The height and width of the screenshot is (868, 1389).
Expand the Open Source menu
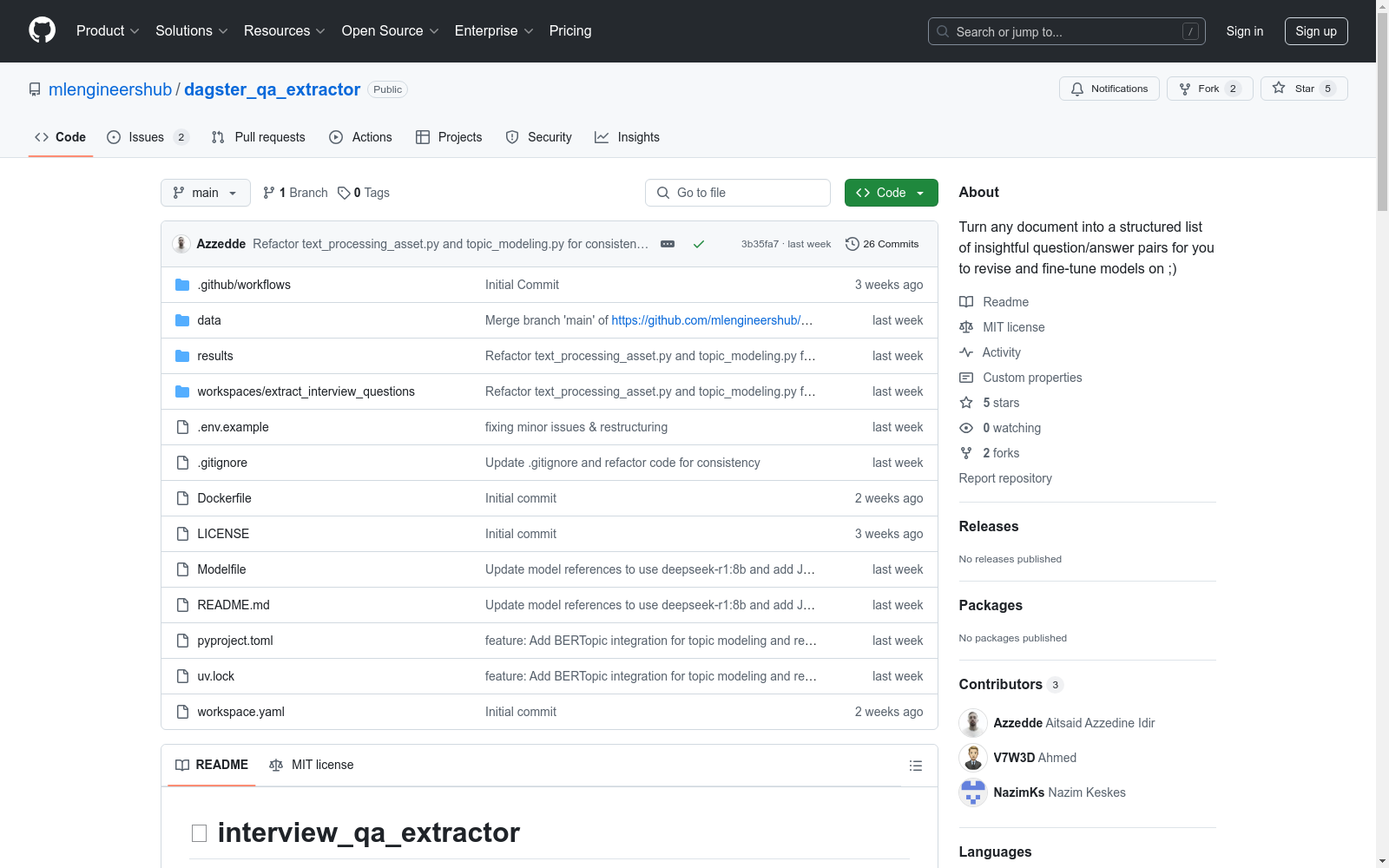(x=391, y=30)
